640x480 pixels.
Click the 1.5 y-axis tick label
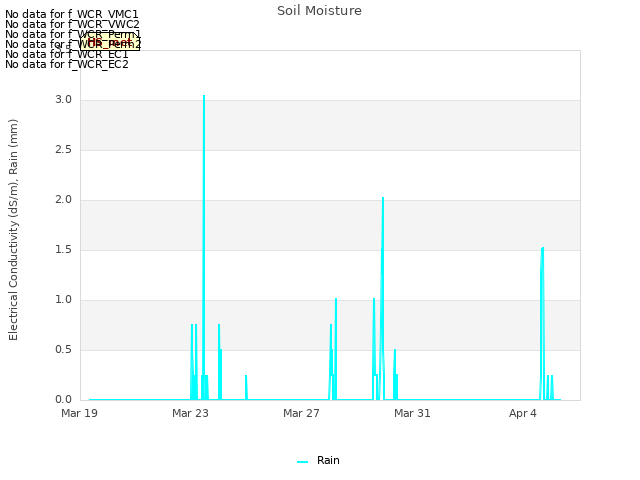coord(63,250)
